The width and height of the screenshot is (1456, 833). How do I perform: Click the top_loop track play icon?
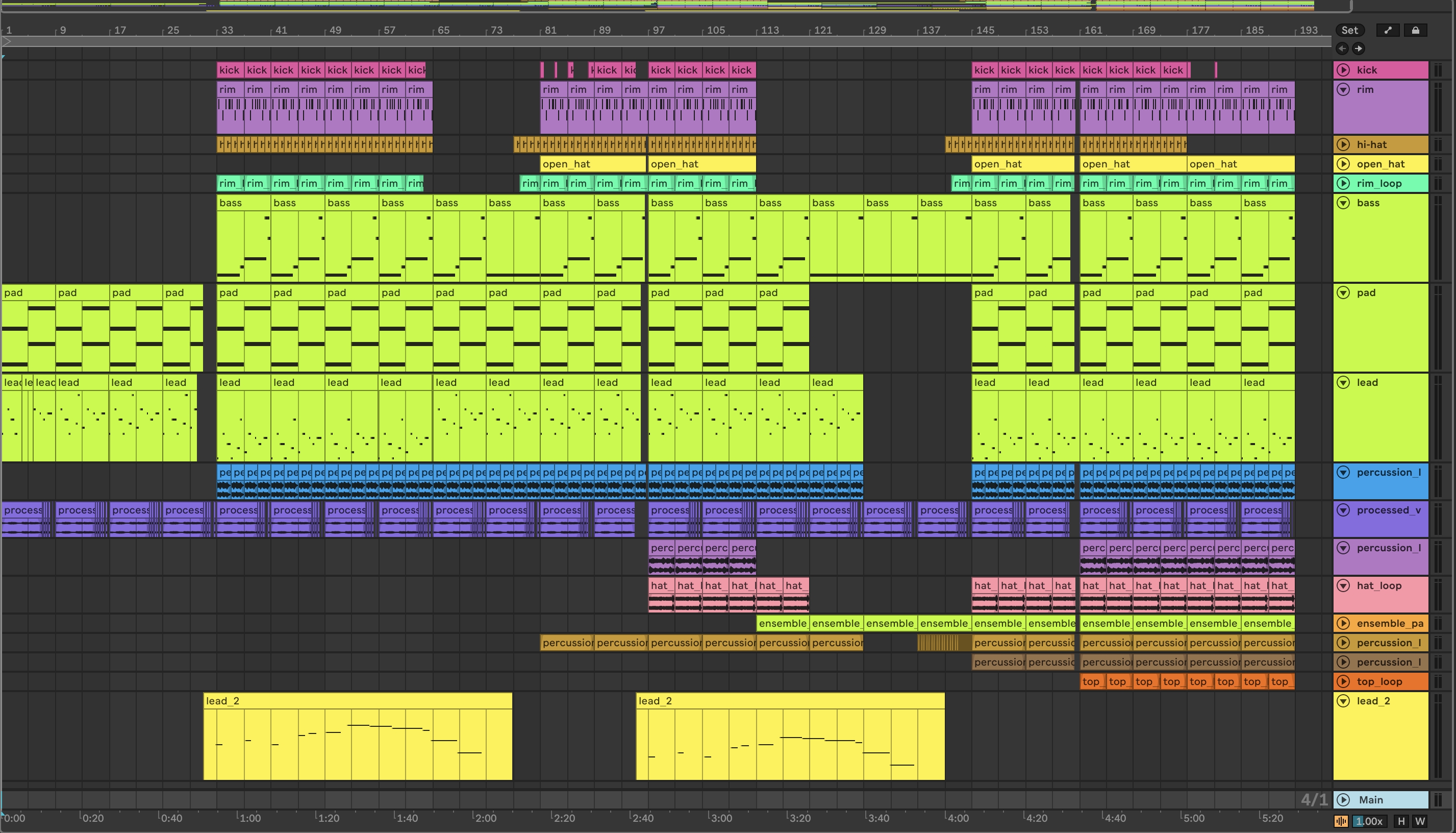[1343, 681]
